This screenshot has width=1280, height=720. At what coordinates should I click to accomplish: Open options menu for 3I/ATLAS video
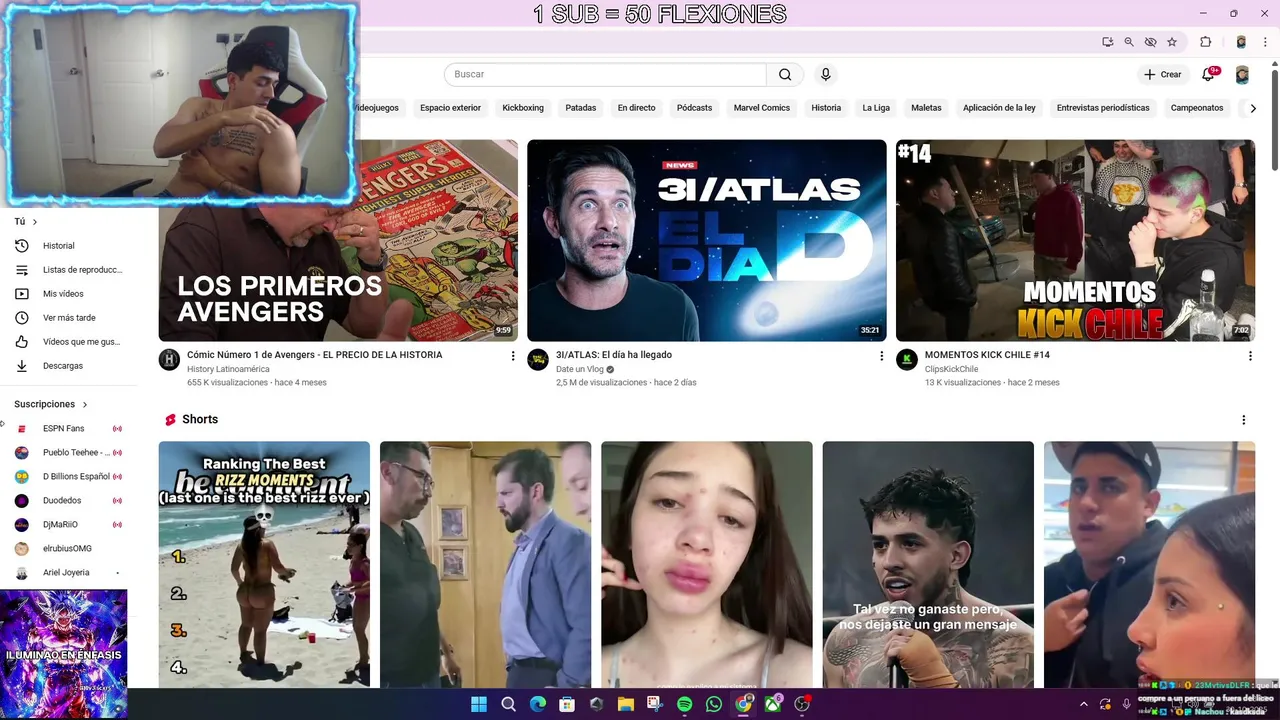click(881, 356)
